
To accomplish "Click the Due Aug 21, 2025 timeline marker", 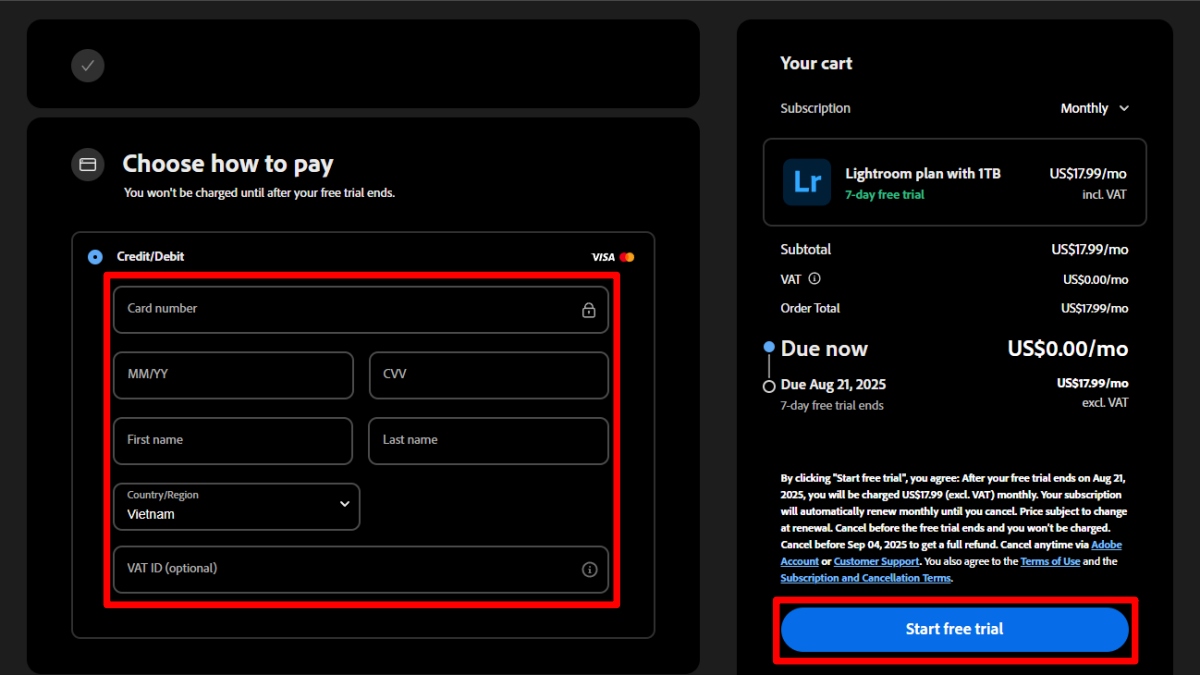I will [x=769, y=386].
